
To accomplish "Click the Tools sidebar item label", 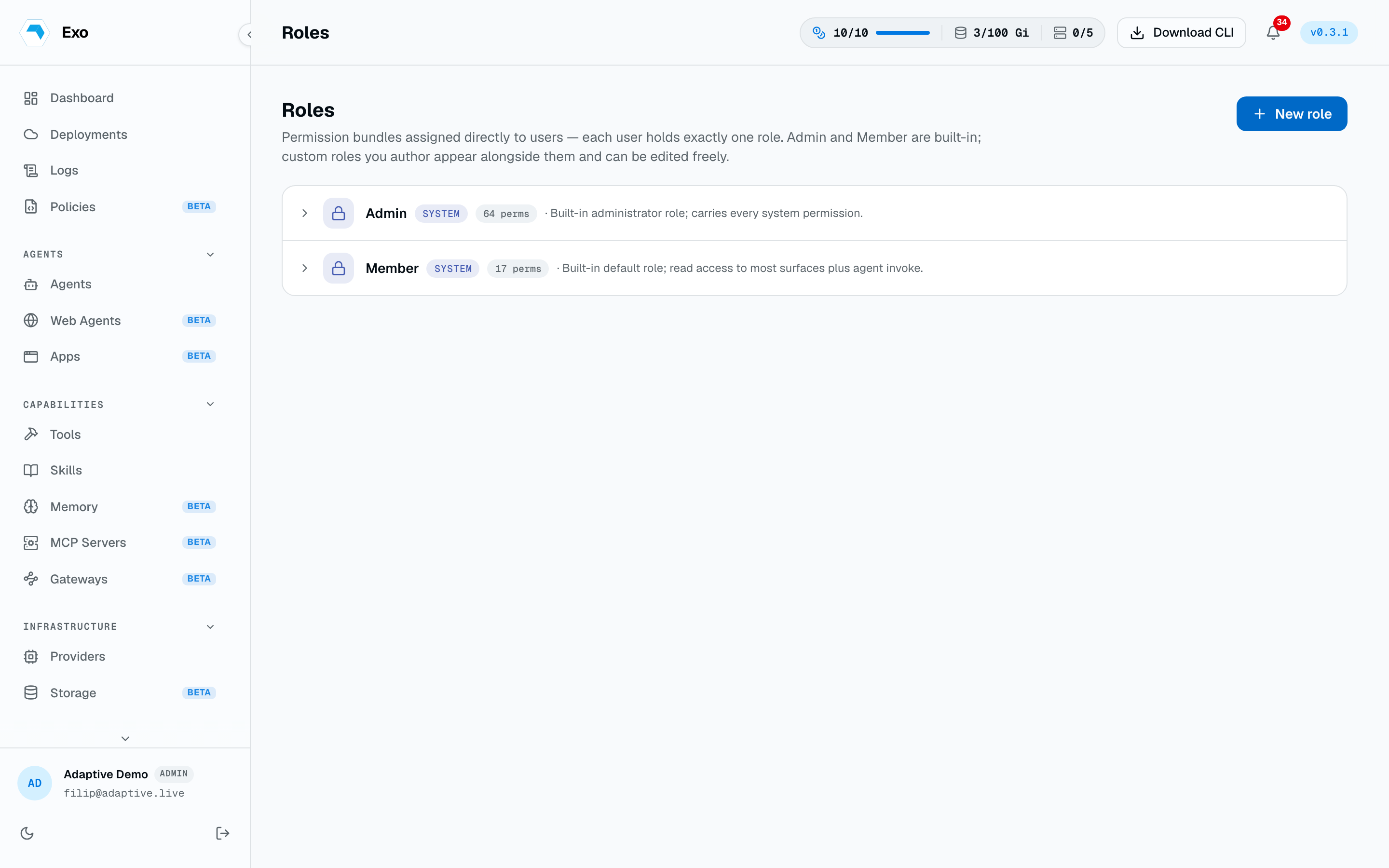I will tap(66, 434).
